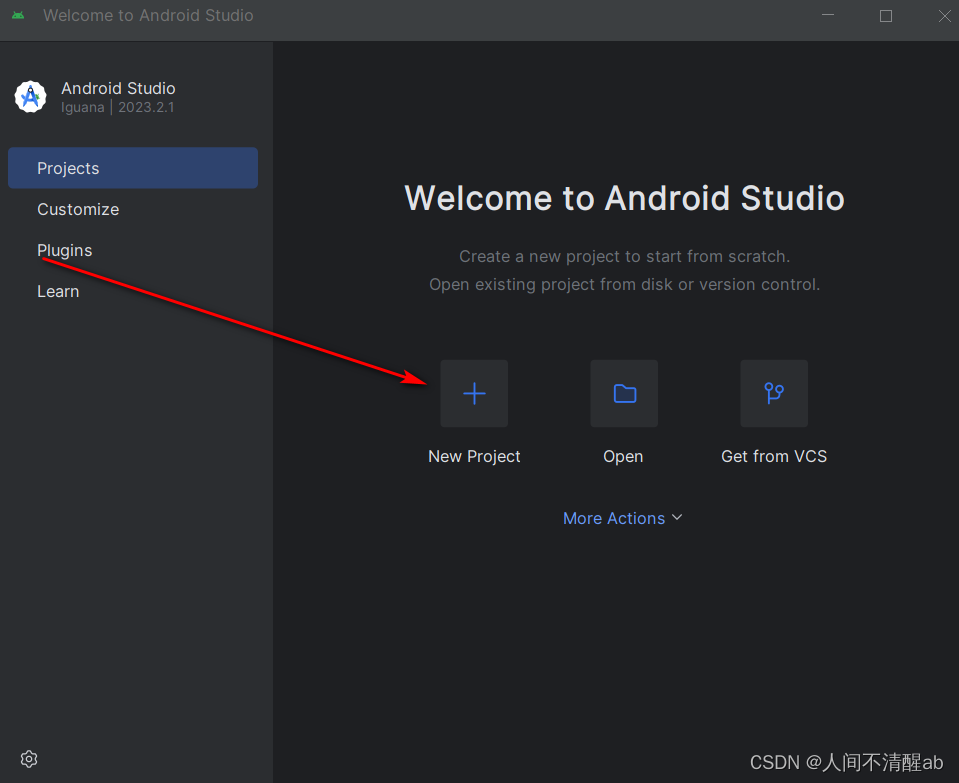
Task: Switch to the Projects section
Action: pyautogui.click(x=68, y=168)
